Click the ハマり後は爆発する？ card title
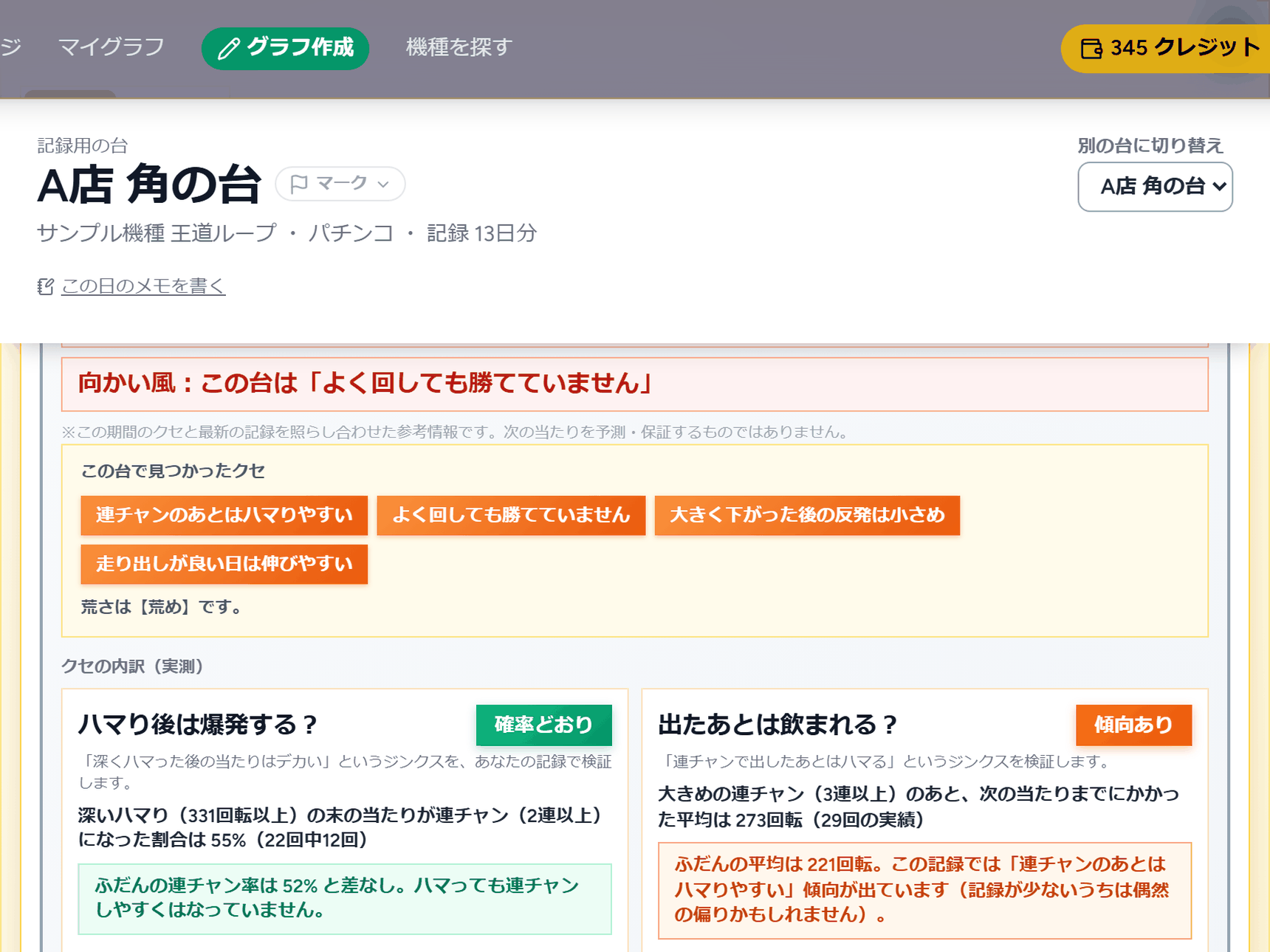The width and height of the screenshot is (1270, 952). pyautogui.click(x=198, y=725)
